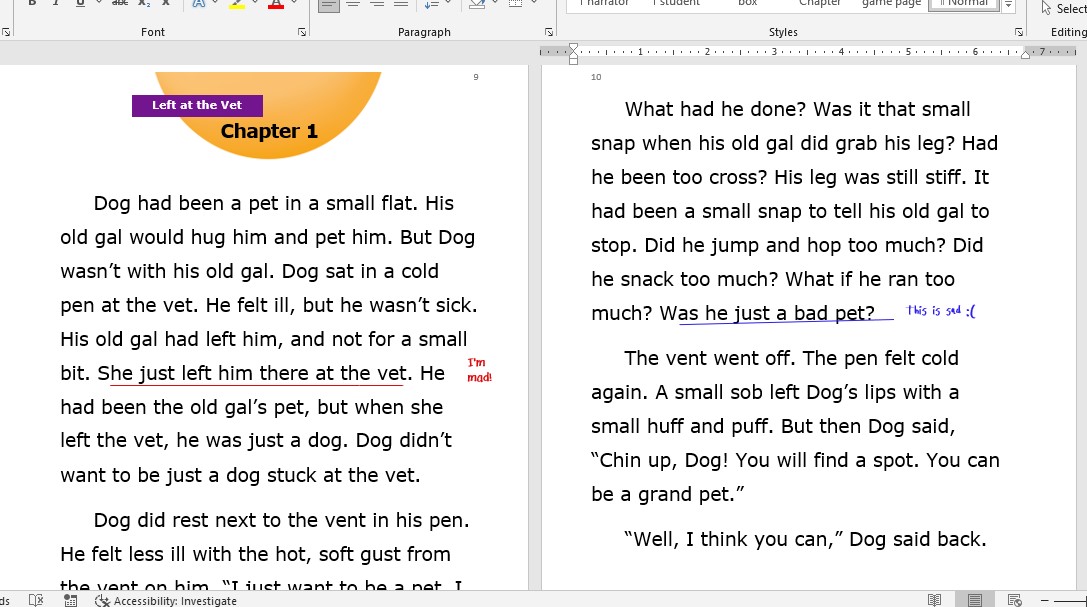1087x607 pixels.
Task: Apply the narrator style
Action: tap(604, 3)
